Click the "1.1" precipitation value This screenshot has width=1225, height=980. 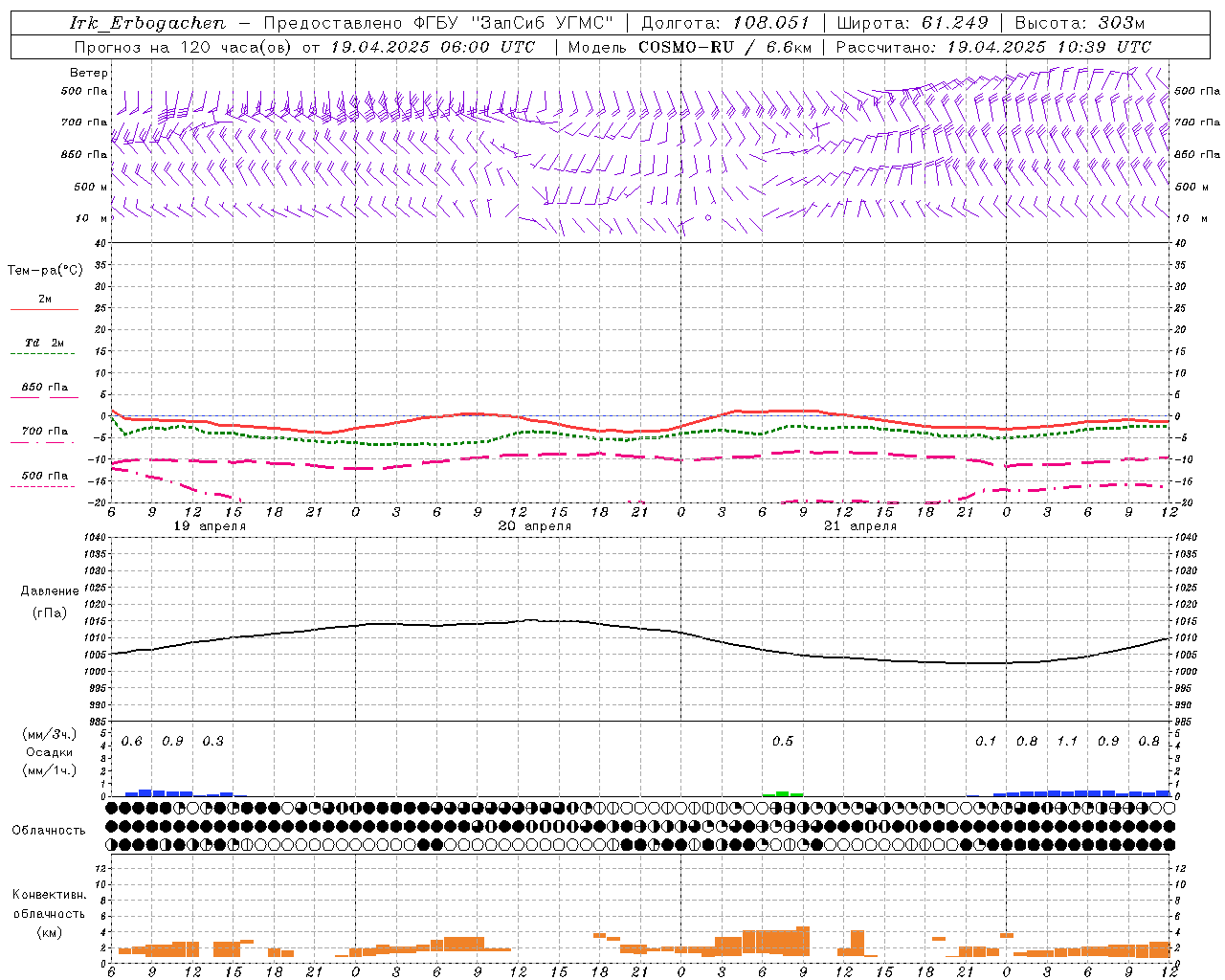tap(1067, 742)
